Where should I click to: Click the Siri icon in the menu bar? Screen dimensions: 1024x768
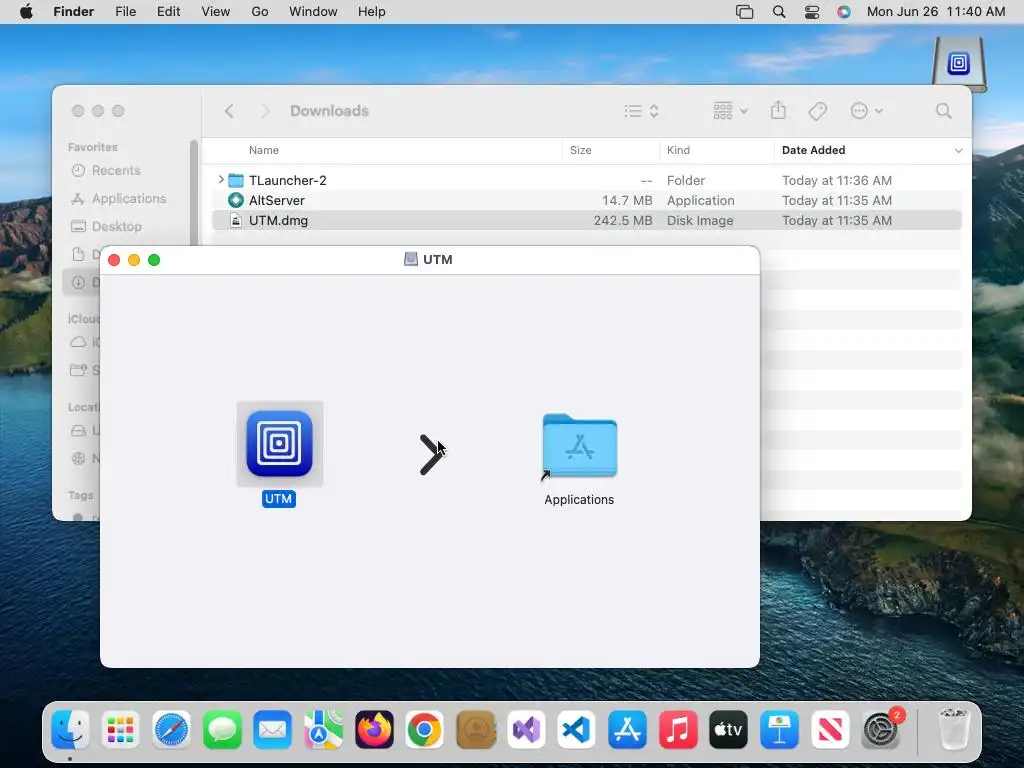click(844, 12)
